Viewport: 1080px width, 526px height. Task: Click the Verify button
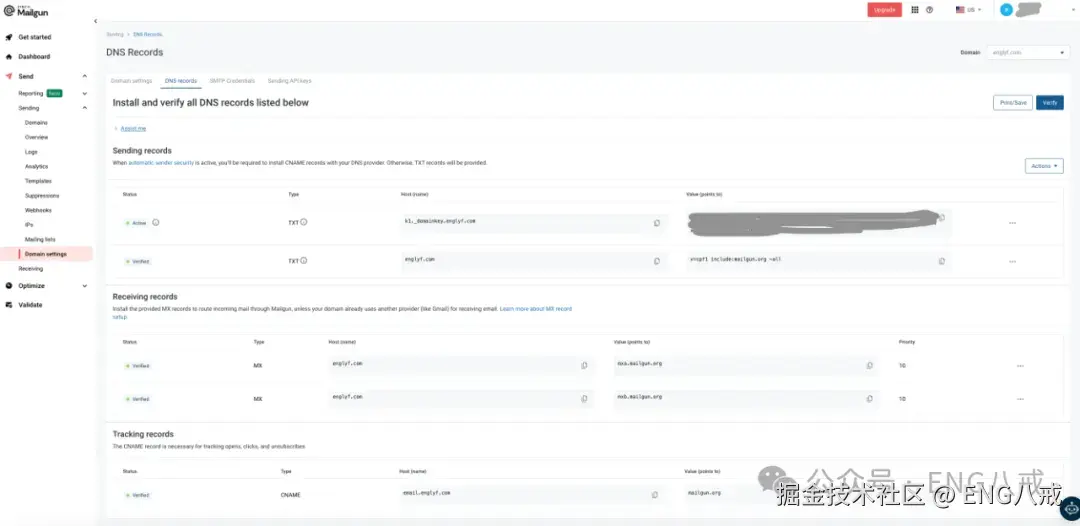click(1050, 103)
